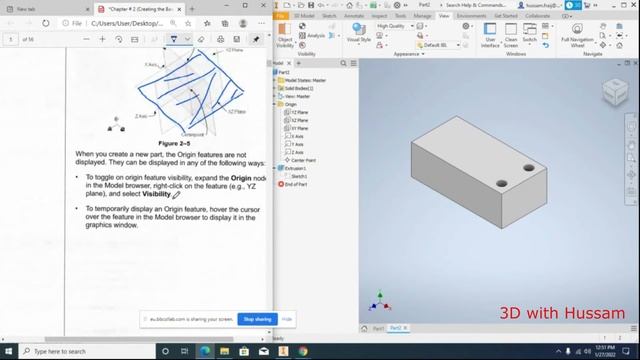The height and width of the screenshot is (360, 640).
Task: Expand the Solid Bodies(1) node
Action: [274, 88]
